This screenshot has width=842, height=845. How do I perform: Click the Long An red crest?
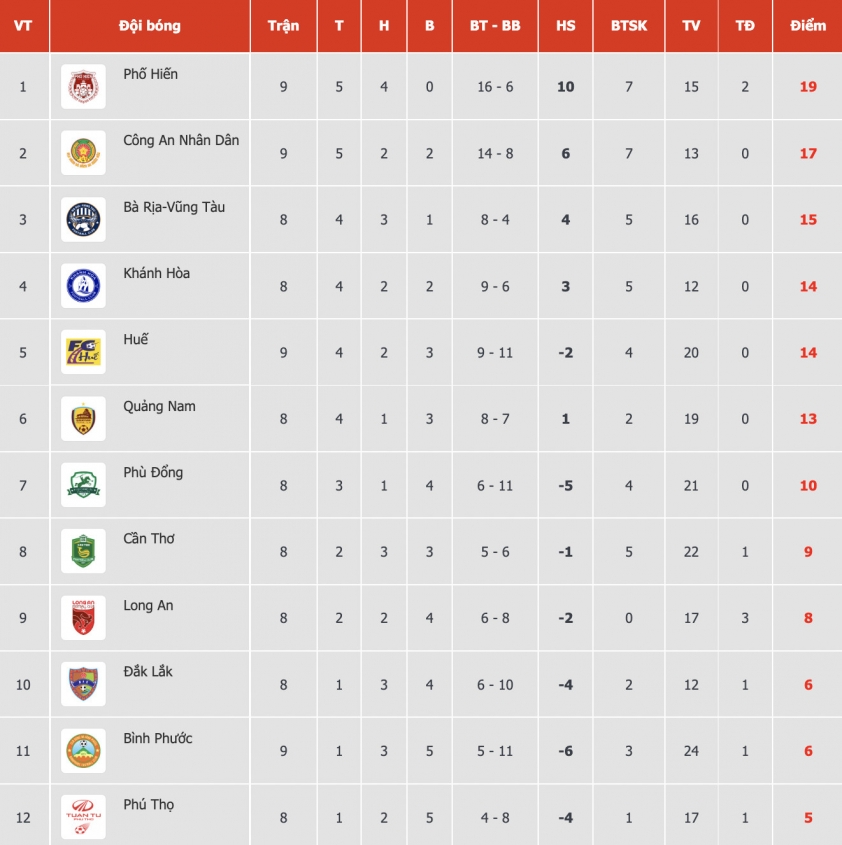click(x=83, y=618)
